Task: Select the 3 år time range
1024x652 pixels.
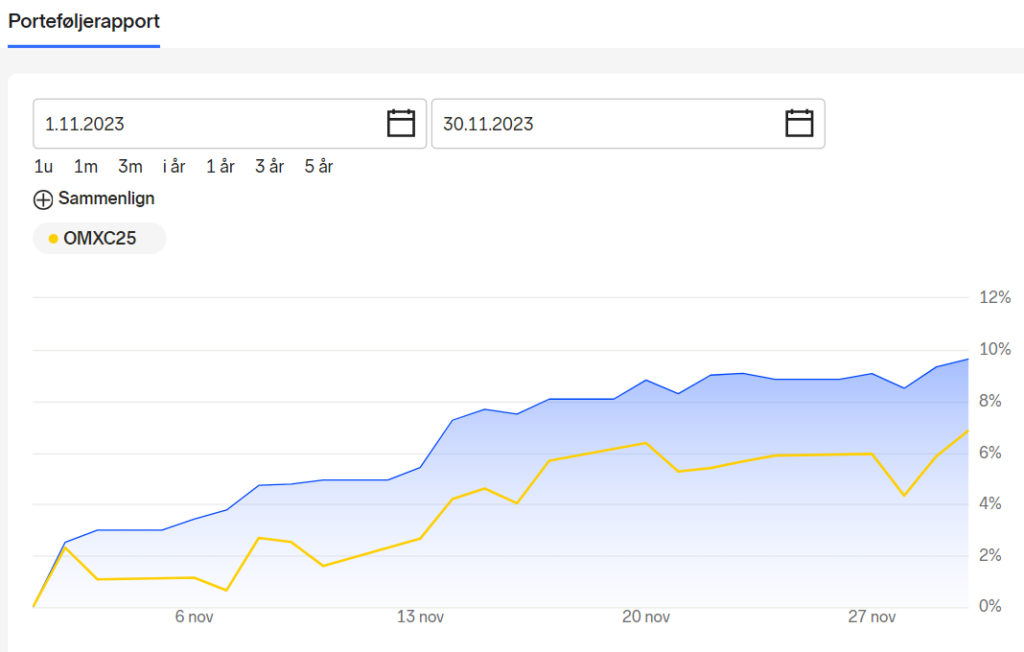Action: [x=269, y=167]
